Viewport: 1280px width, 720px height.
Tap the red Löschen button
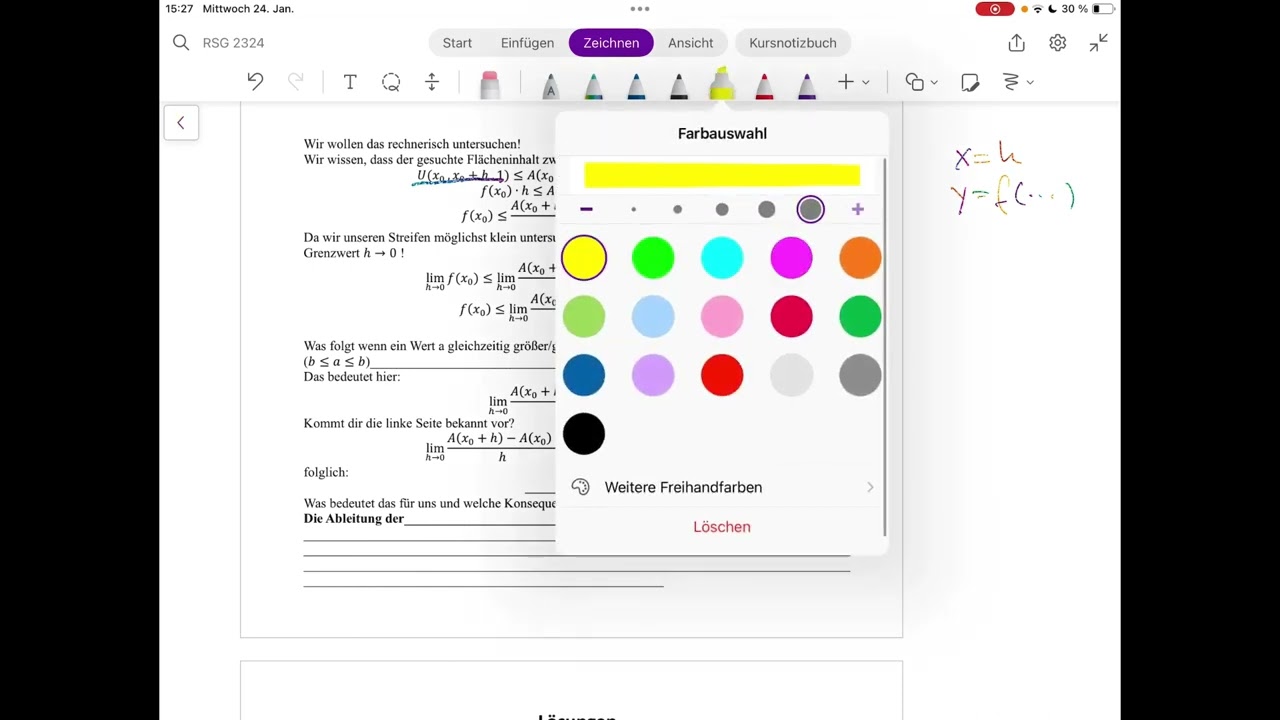722,527
